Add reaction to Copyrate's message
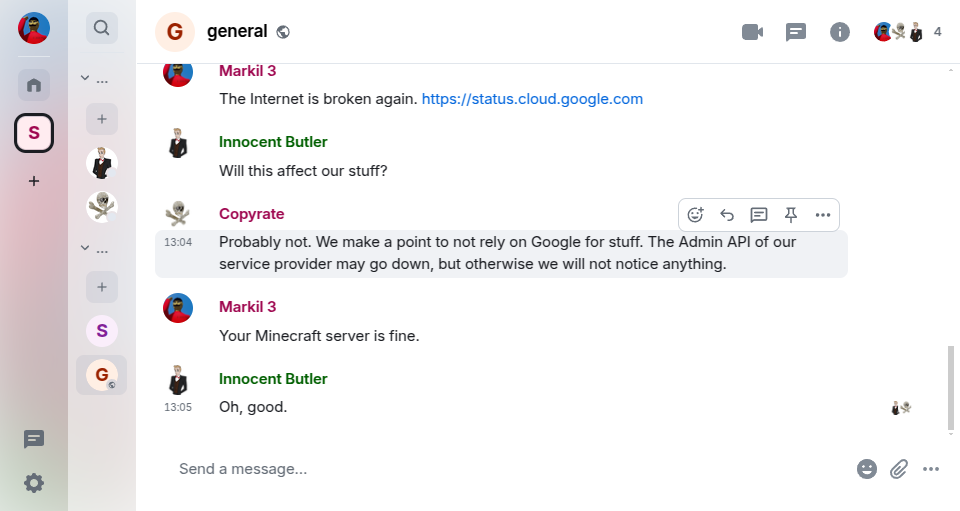Screen dimensions: 960x511 coord(696,214)
